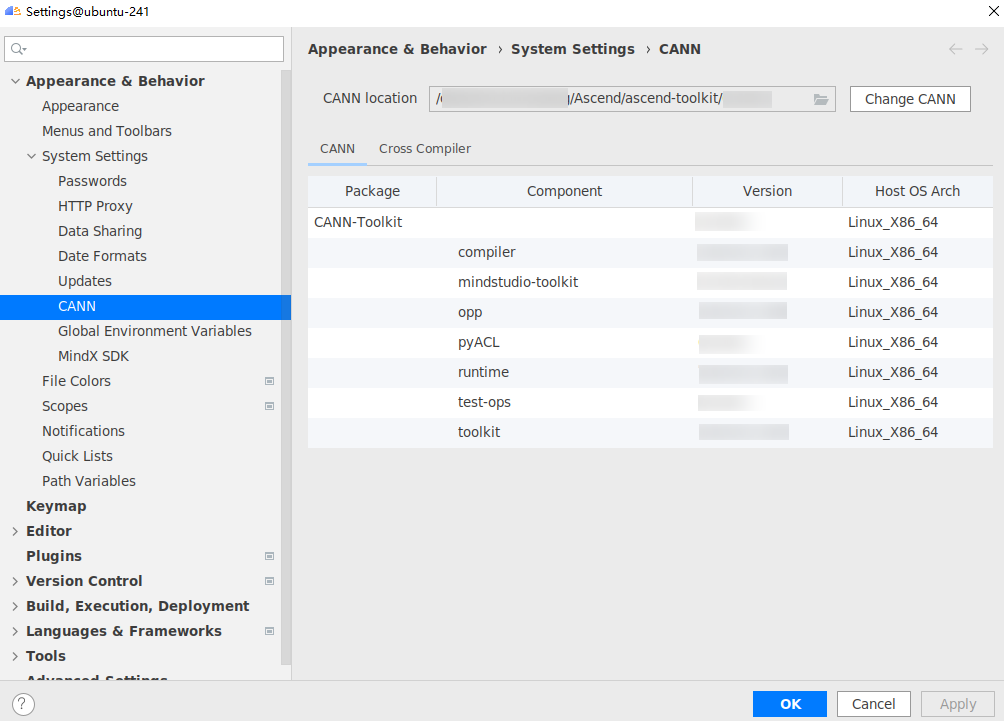Open the Keymap settings page
This screenshot has height=721, width=1004.
(56, 506)
